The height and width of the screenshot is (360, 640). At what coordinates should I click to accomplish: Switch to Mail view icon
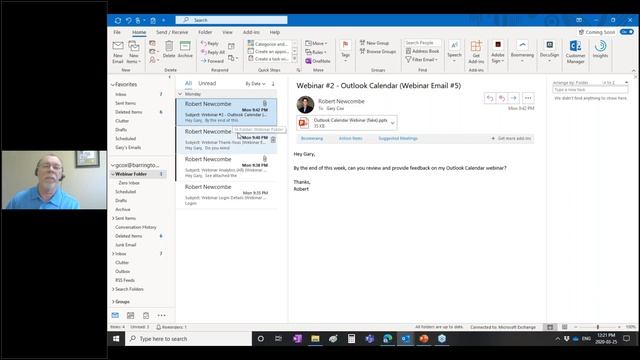coord(115,315)
